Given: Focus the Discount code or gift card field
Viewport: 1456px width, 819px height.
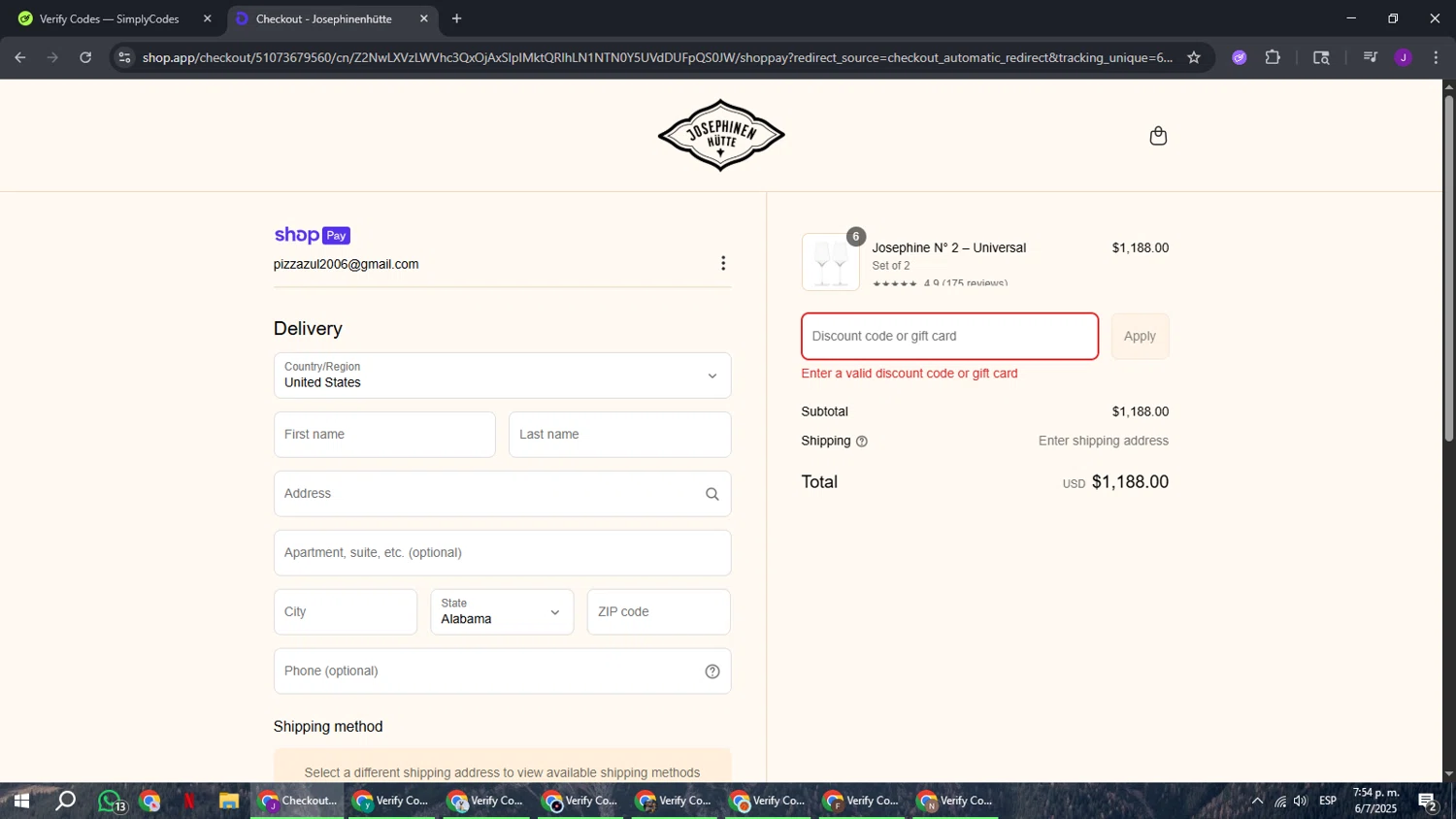Looking at the screenshot, I should tap(949, 337).
